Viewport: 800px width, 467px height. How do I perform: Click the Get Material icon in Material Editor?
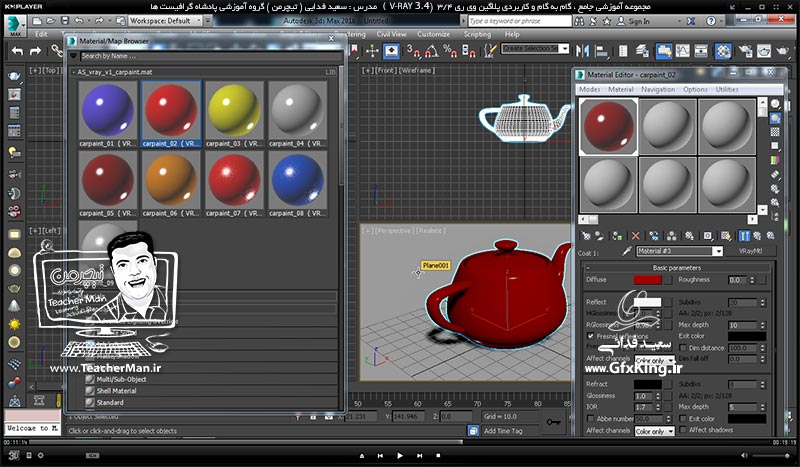[587, 236]
